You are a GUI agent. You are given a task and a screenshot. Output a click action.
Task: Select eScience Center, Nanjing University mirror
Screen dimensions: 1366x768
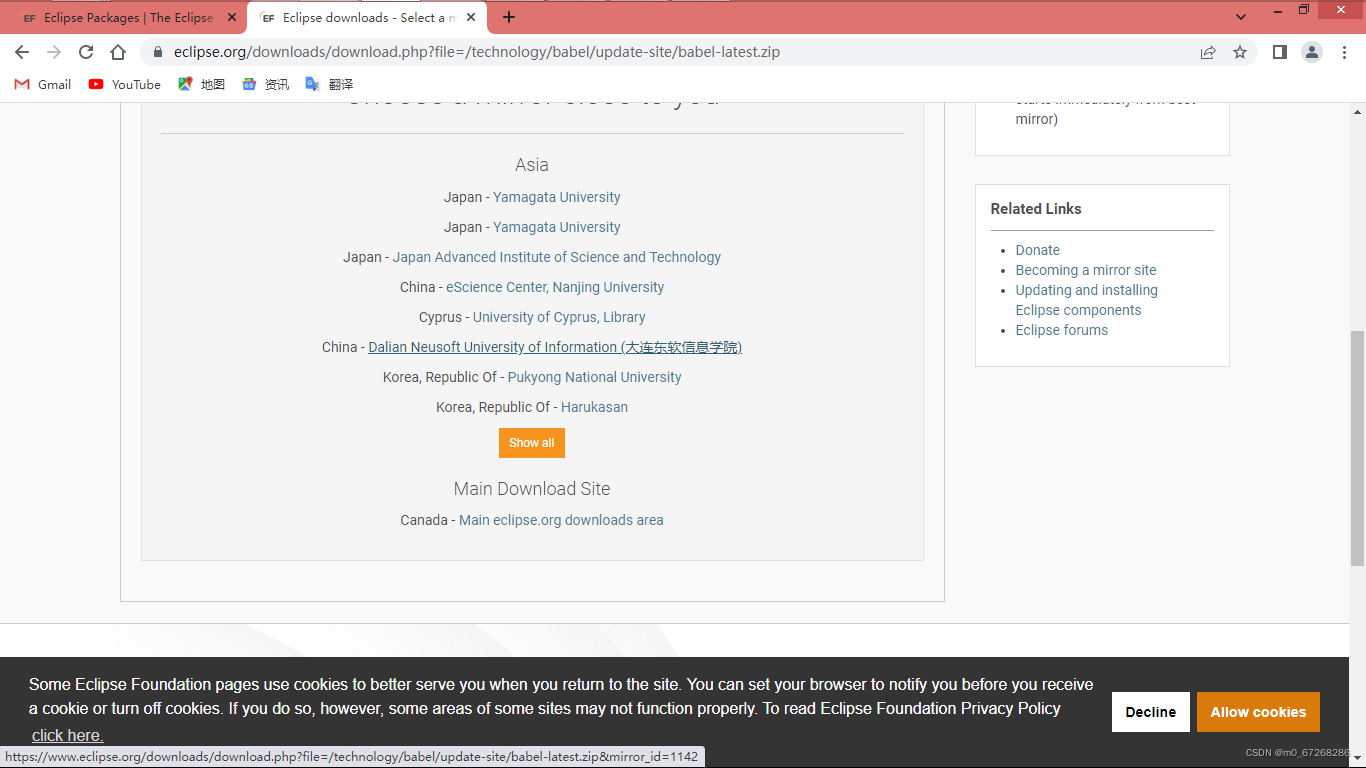click(x=555, y=287)
